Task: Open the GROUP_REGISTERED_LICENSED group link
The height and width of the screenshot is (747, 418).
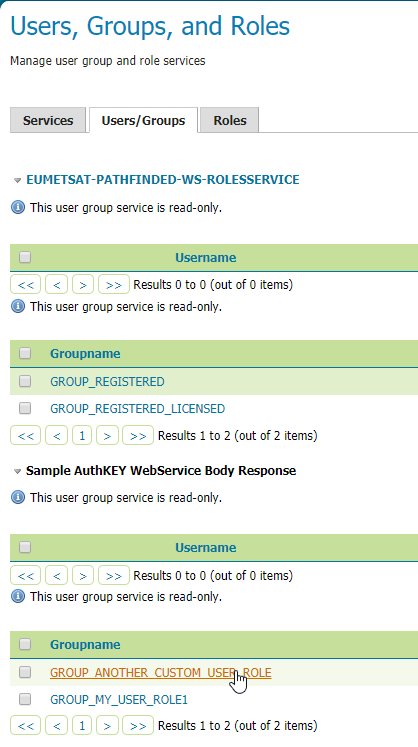Action: pyautogui.click(x=137, y=409)
